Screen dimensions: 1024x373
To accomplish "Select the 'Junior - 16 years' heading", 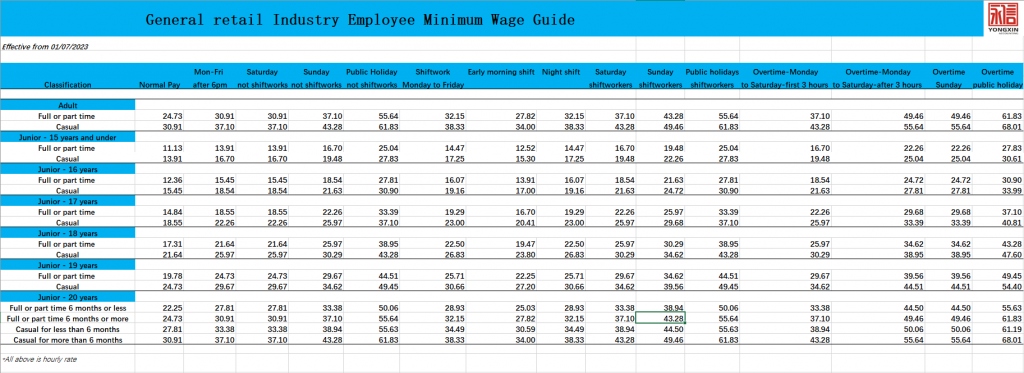I will 68,169.
